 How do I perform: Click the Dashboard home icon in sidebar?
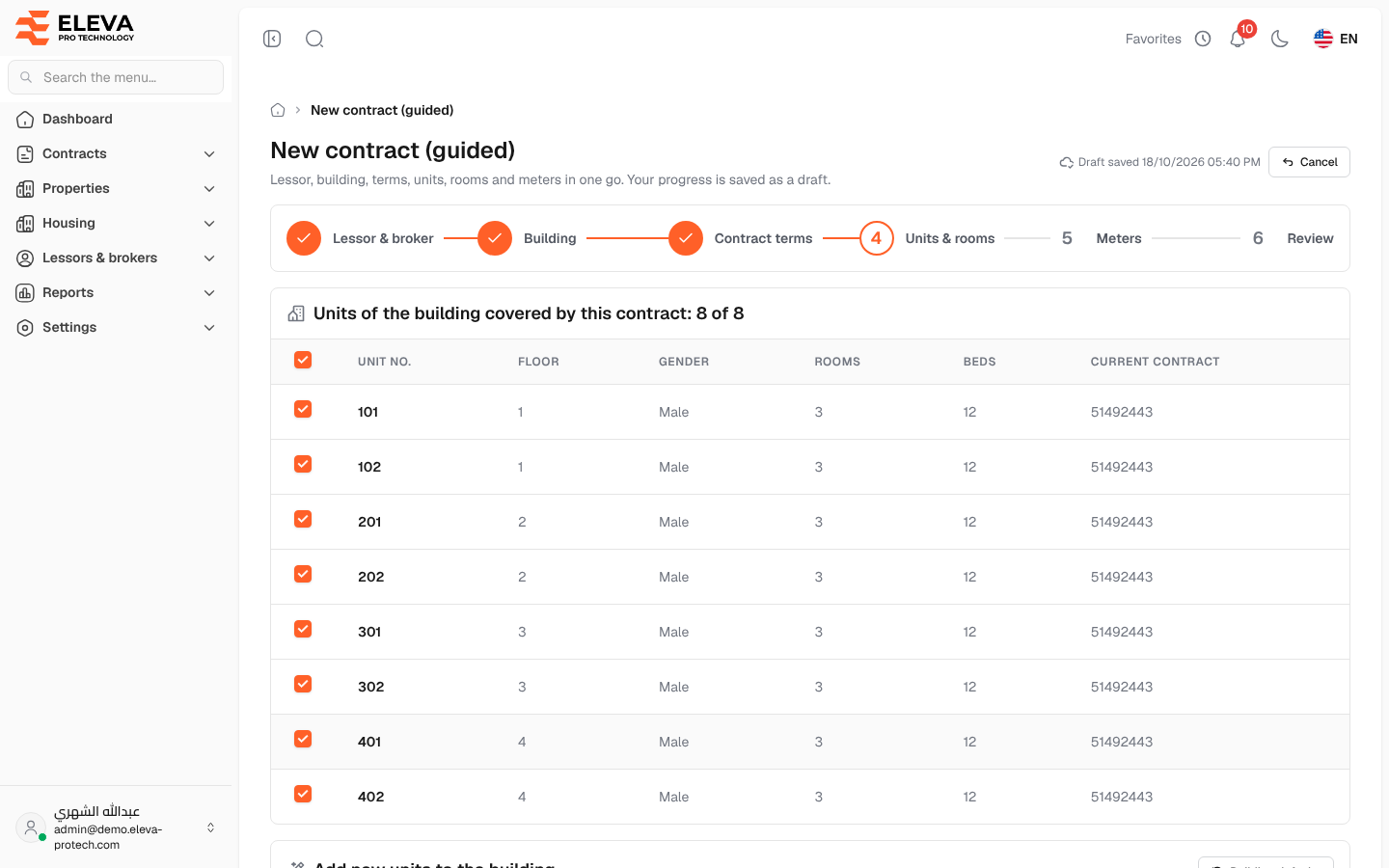pos(25,120)
